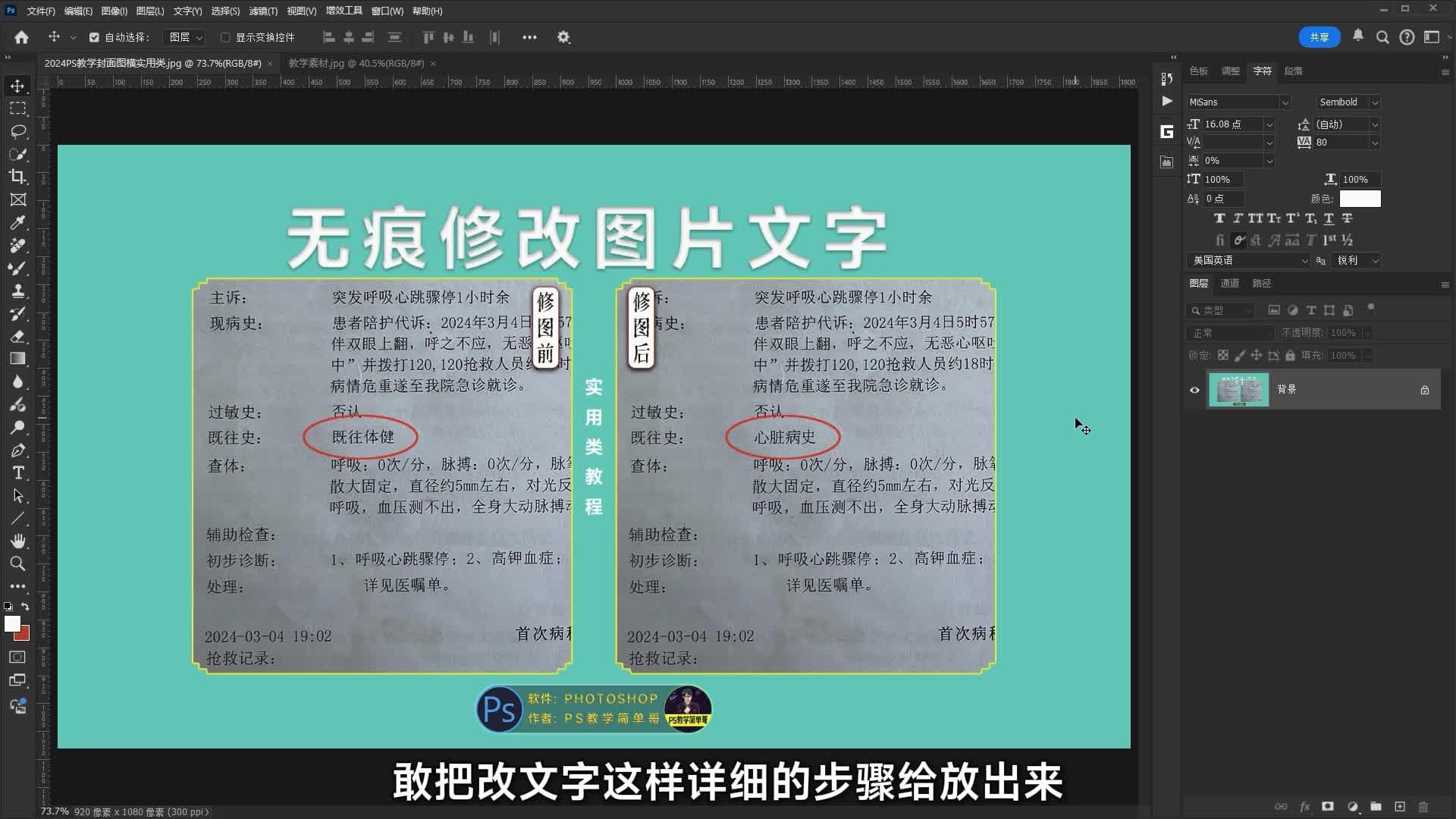Select the 背景 layer thumbnail
The image size is (1456, 819).
tap(1238, 390)
